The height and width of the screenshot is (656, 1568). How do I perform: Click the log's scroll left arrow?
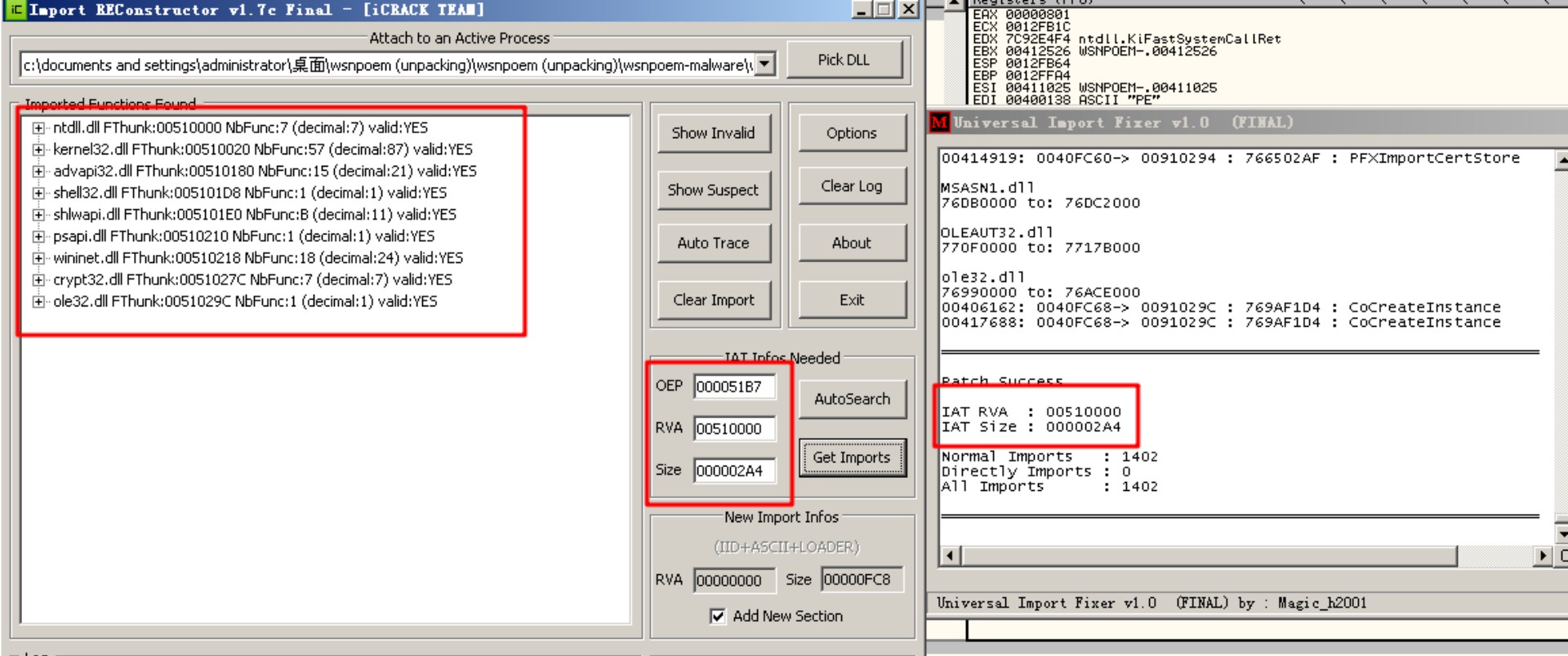pos(950,556)
